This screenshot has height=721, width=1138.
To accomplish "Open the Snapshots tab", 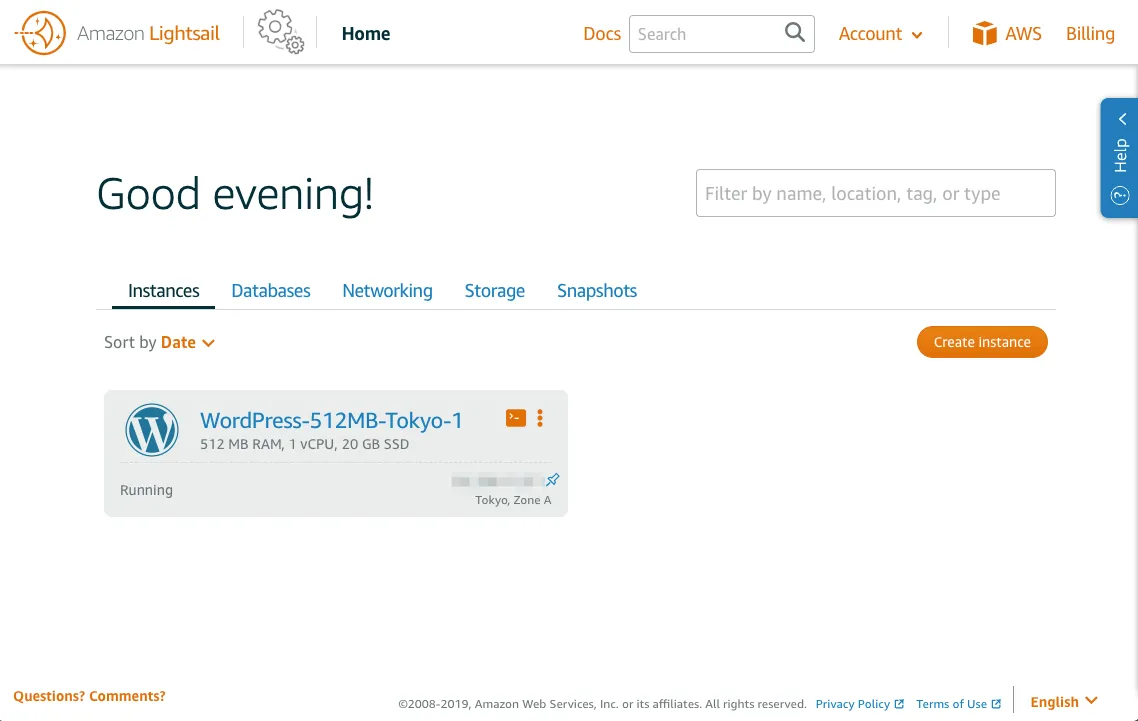I will [597, 291].
